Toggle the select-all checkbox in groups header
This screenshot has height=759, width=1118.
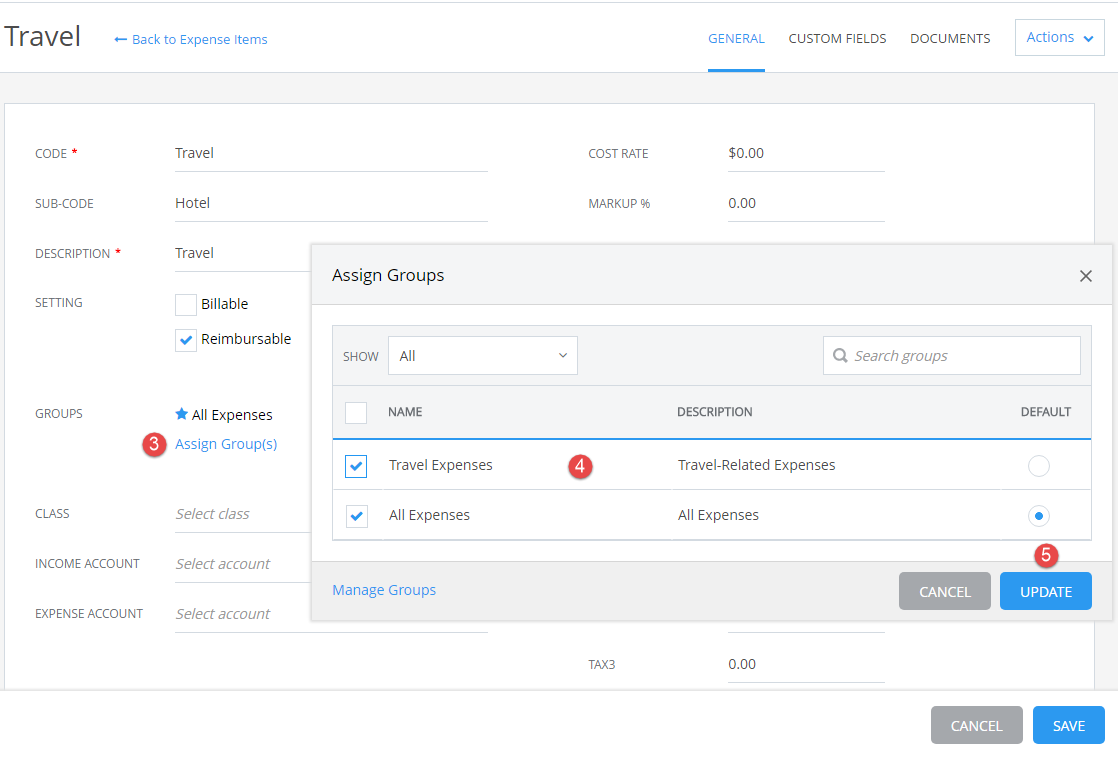click(x=356, y=413)
